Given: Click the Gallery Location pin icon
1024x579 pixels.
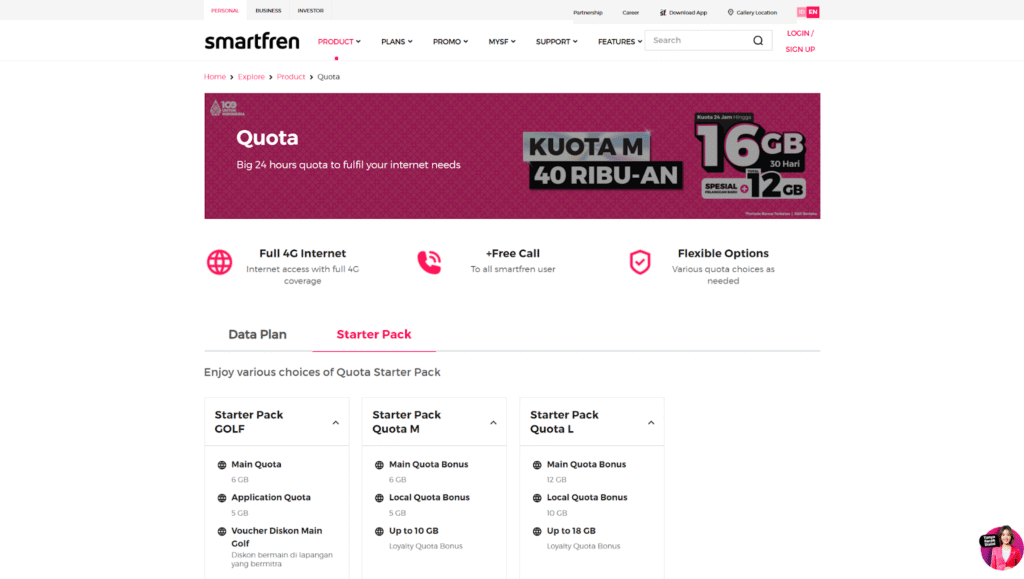Looking at the screenshot, I should (x=730, y=12).
